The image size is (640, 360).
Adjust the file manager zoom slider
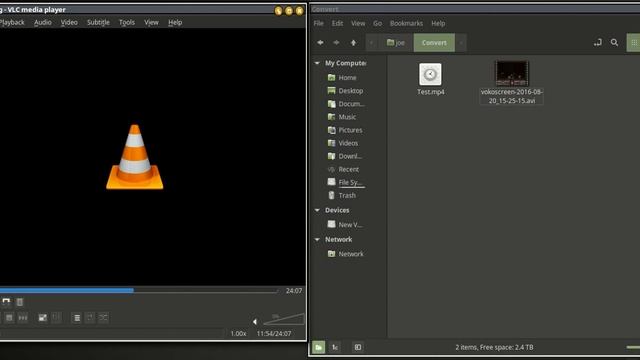(x=633, y=347)
